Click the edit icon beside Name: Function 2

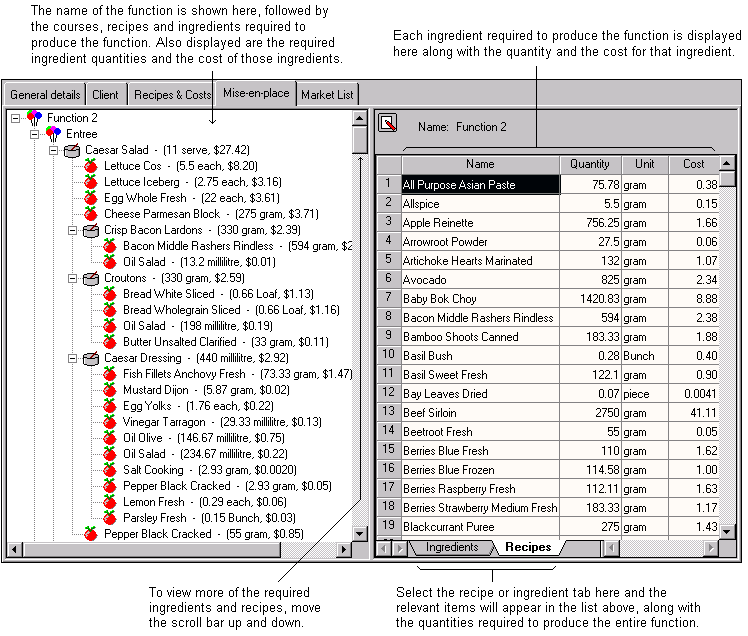click(387, 123)
